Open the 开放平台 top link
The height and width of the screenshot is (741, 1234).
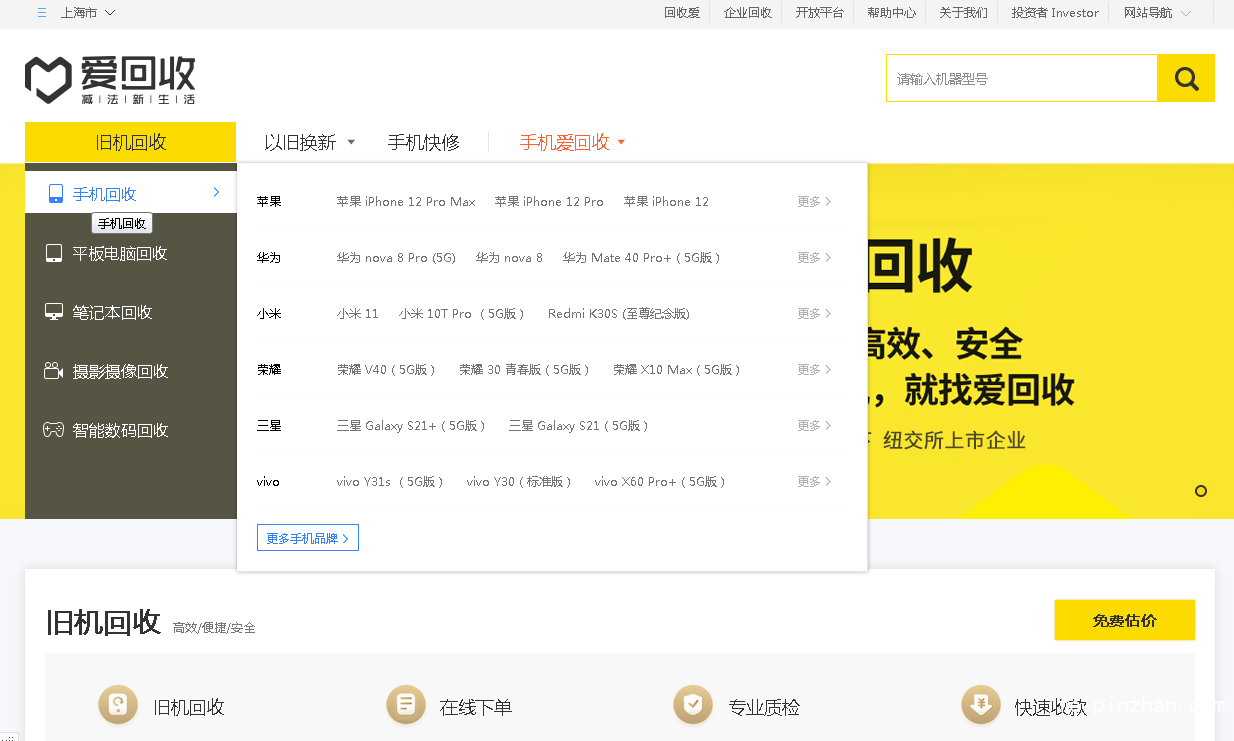[x=819, y=13]
